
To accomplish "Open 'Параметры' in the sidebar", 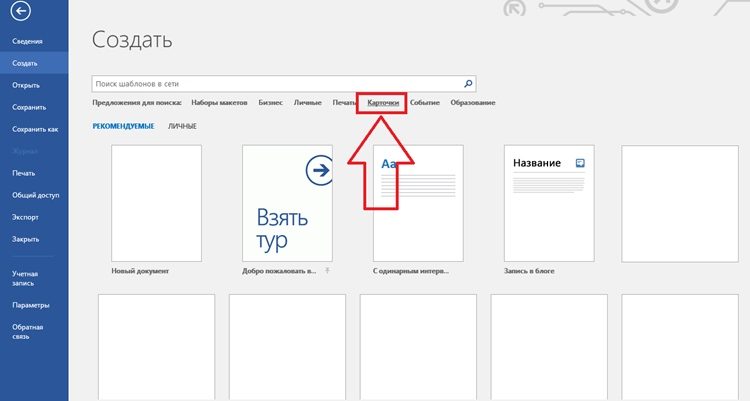I will [x=30, y=305].
